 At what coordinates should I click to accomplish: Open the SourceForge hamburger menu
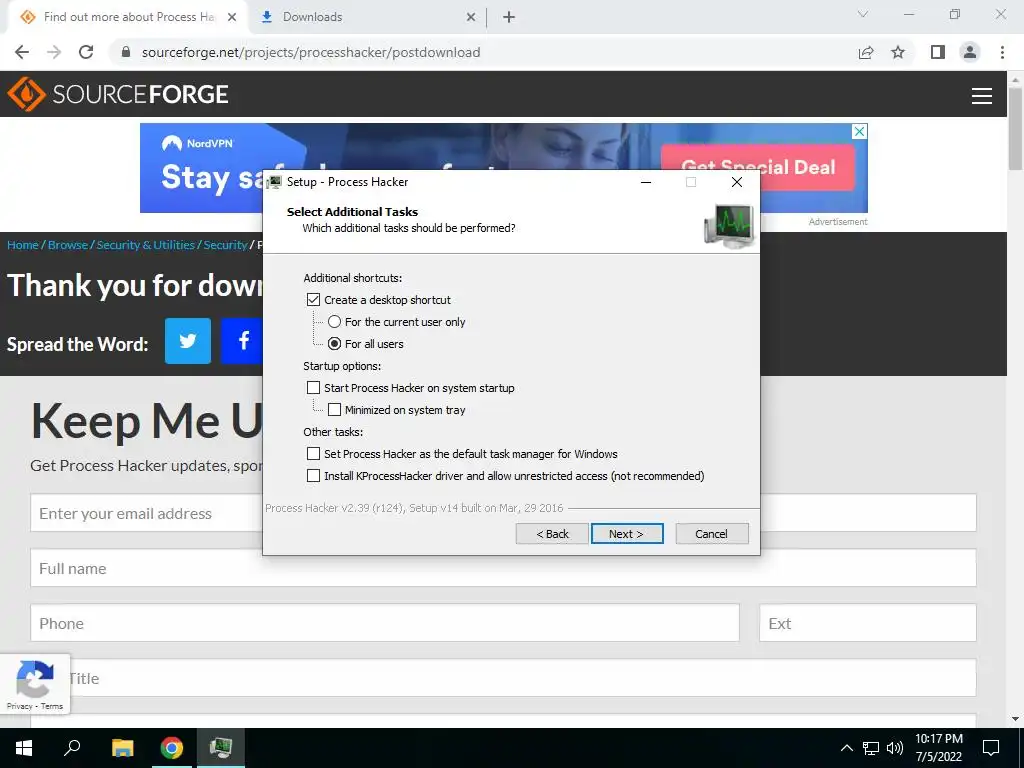[982, 95]
